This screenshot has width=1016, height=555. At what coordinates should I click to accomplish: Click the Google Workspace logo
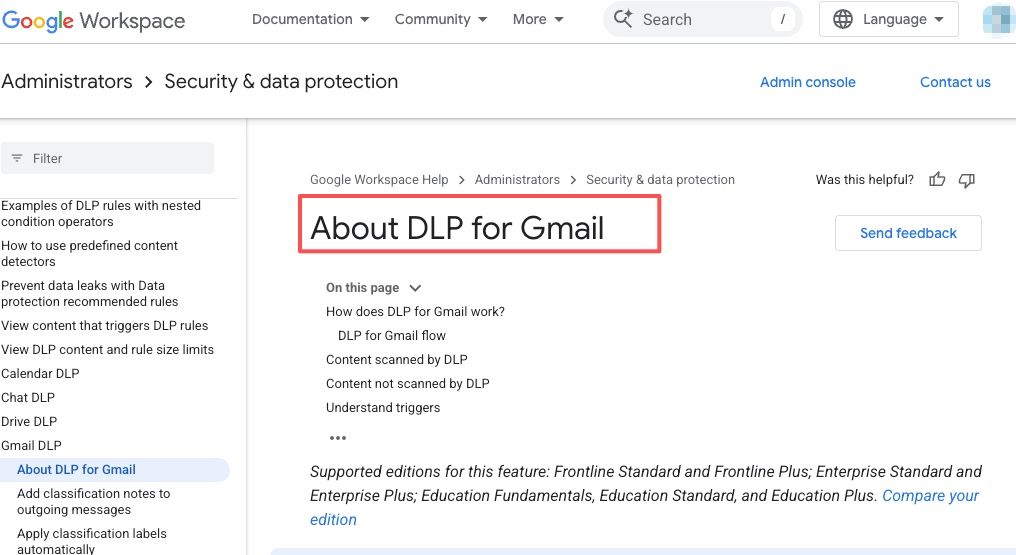coord(93,21)
